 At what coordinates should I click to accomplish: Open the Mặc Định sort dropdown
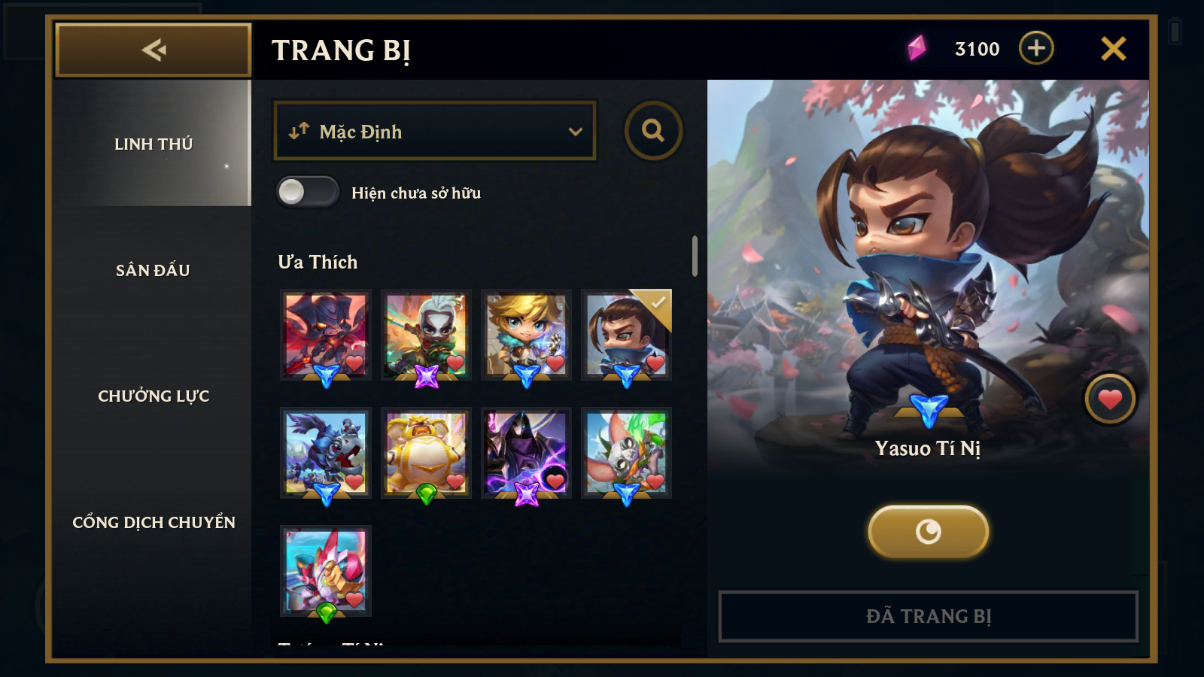pyautogui.click(x=435, y=131)
